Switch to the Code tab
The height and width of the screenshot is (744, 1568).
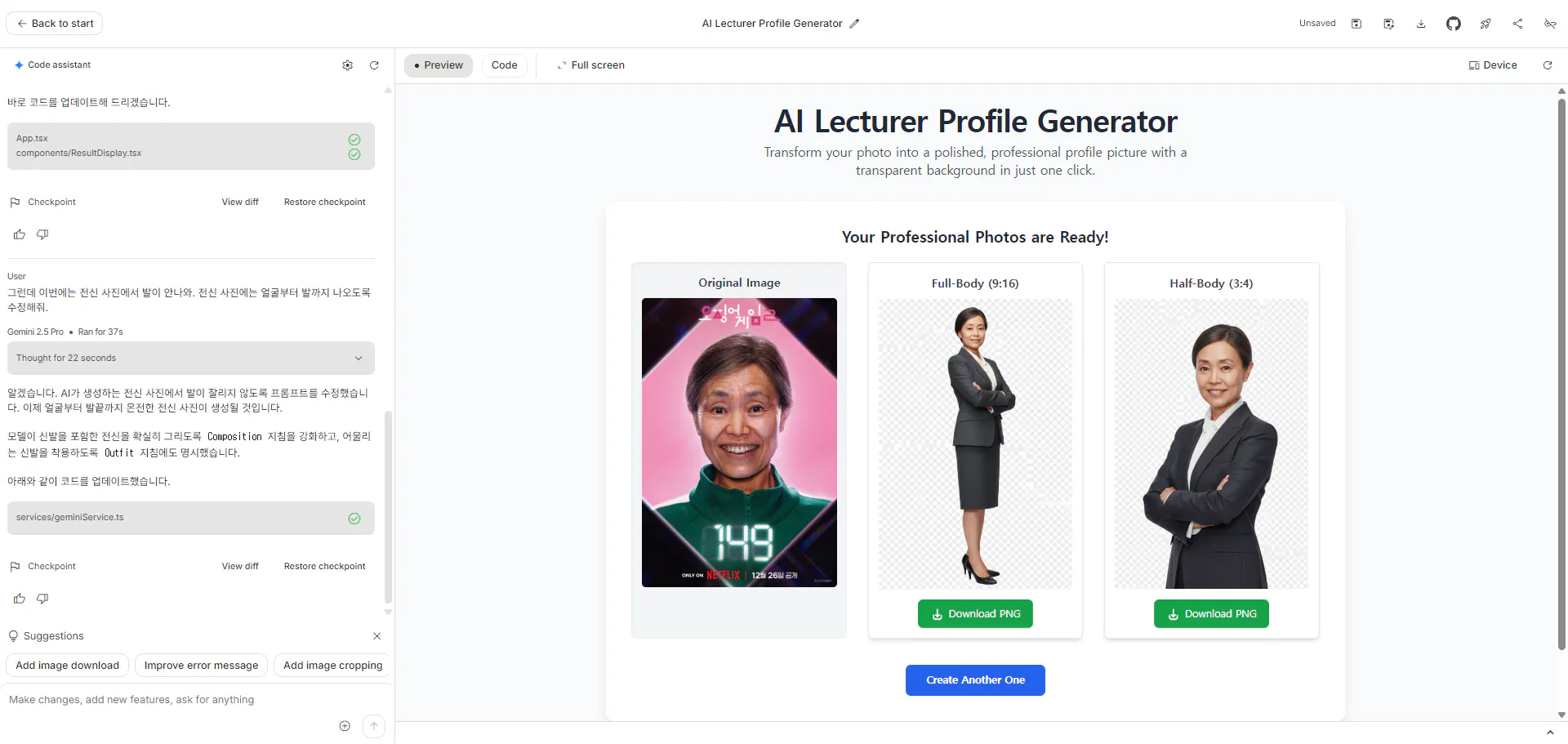click(504, 65)
